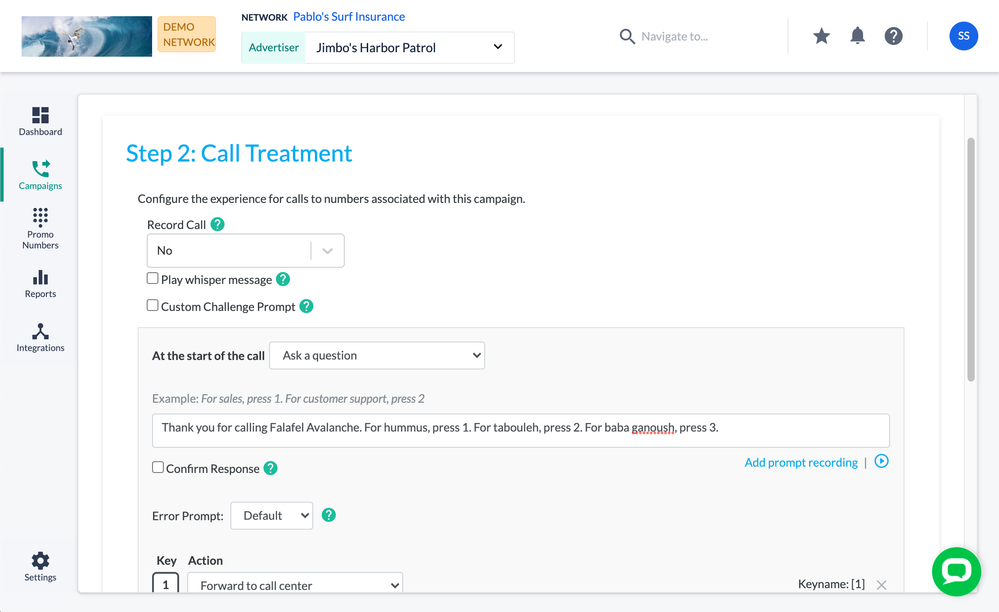Image resolution: width=999 pixels, height=612 pixels.
Task: Click the favorites star icon
Action: pyautogui.click(x=821, y=36)
